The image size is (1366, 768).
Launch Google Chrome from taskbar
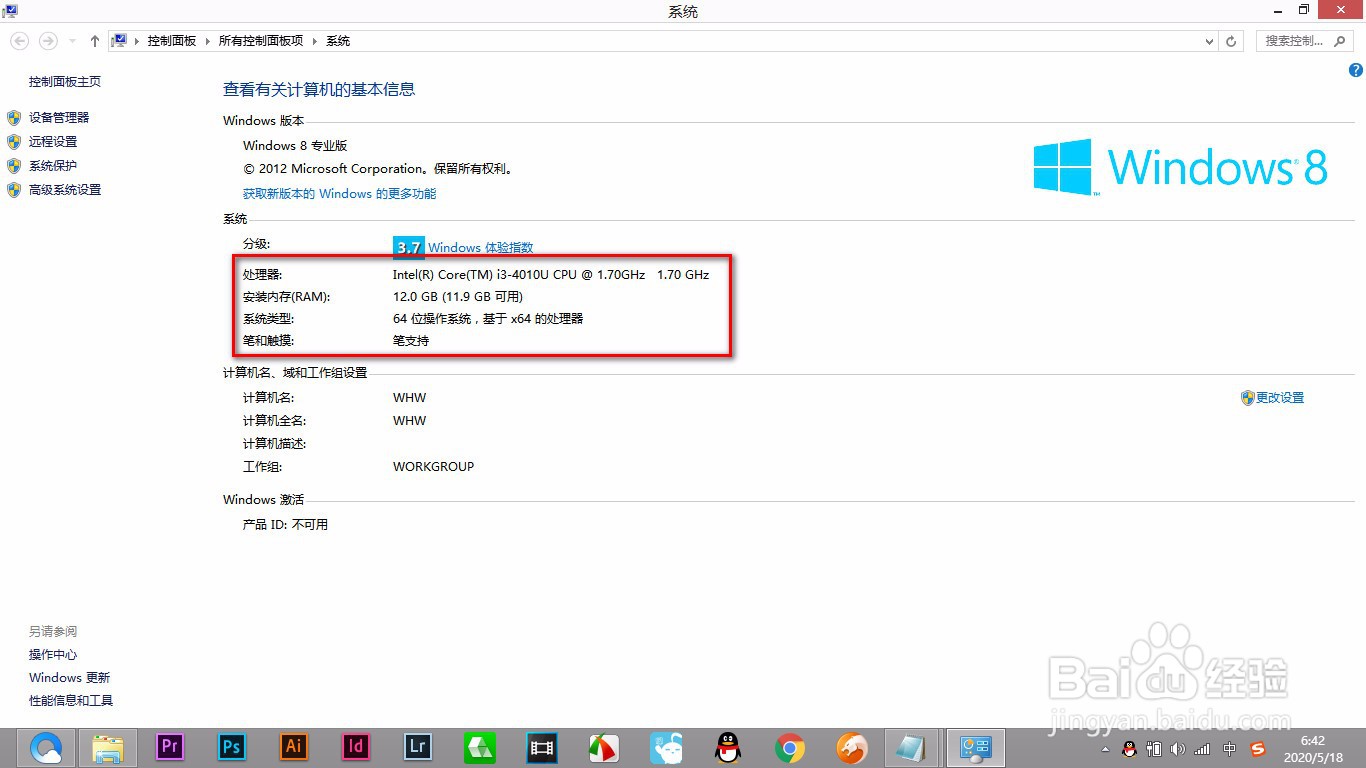point(790,747)
